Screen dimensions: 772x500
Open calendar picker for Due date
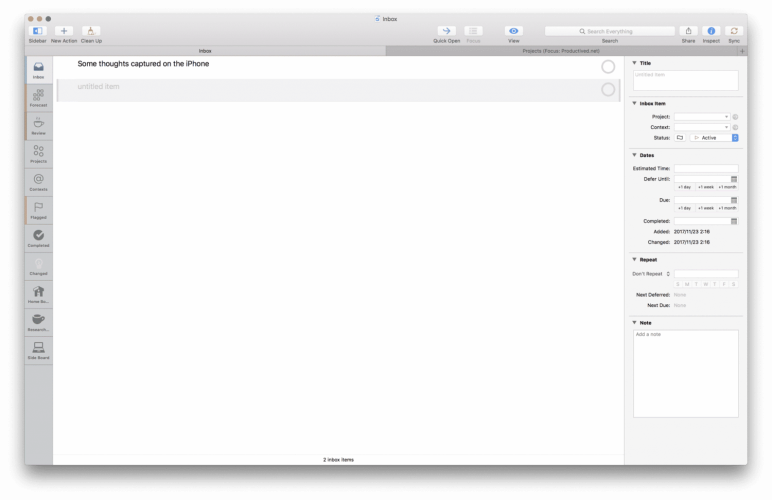click(x=734, y=200)
